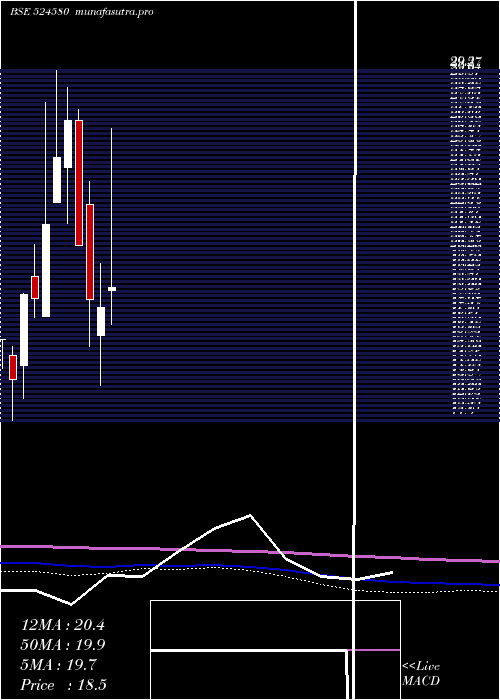Select the 12MA : 20.4 reading
This screenshot has height=700, width=500.
pos(63,625)
